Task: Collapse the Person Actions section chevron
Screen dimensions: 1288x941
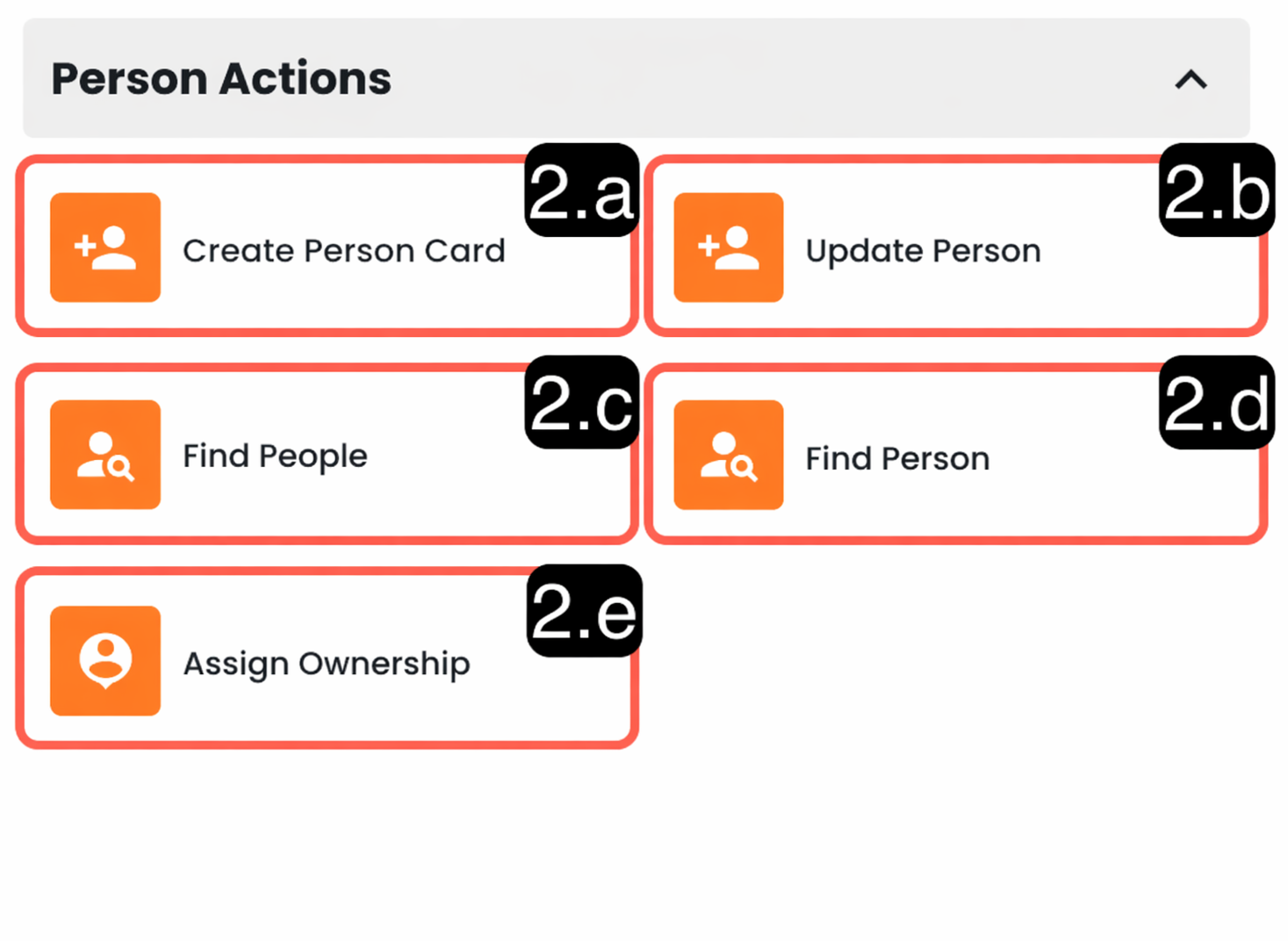Action: tap(1191, 80)
